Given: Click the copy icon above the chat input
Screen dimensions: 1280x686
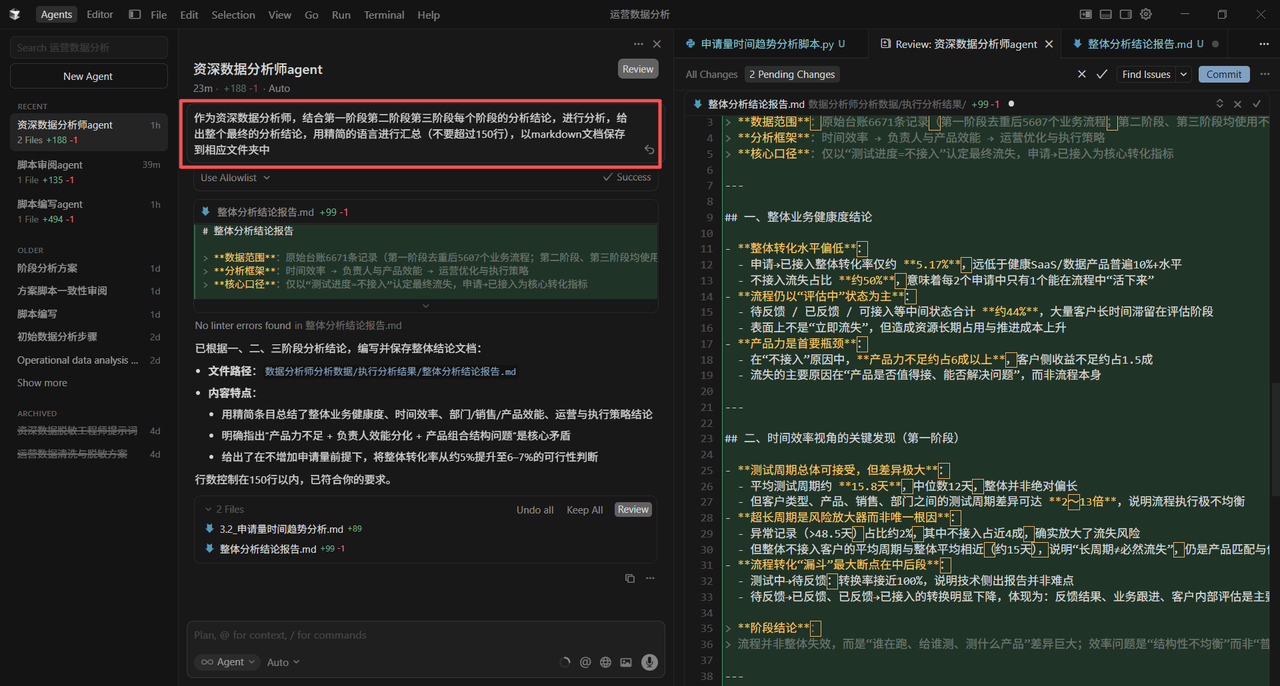Looking at the screenshot, I should point(629,578).
